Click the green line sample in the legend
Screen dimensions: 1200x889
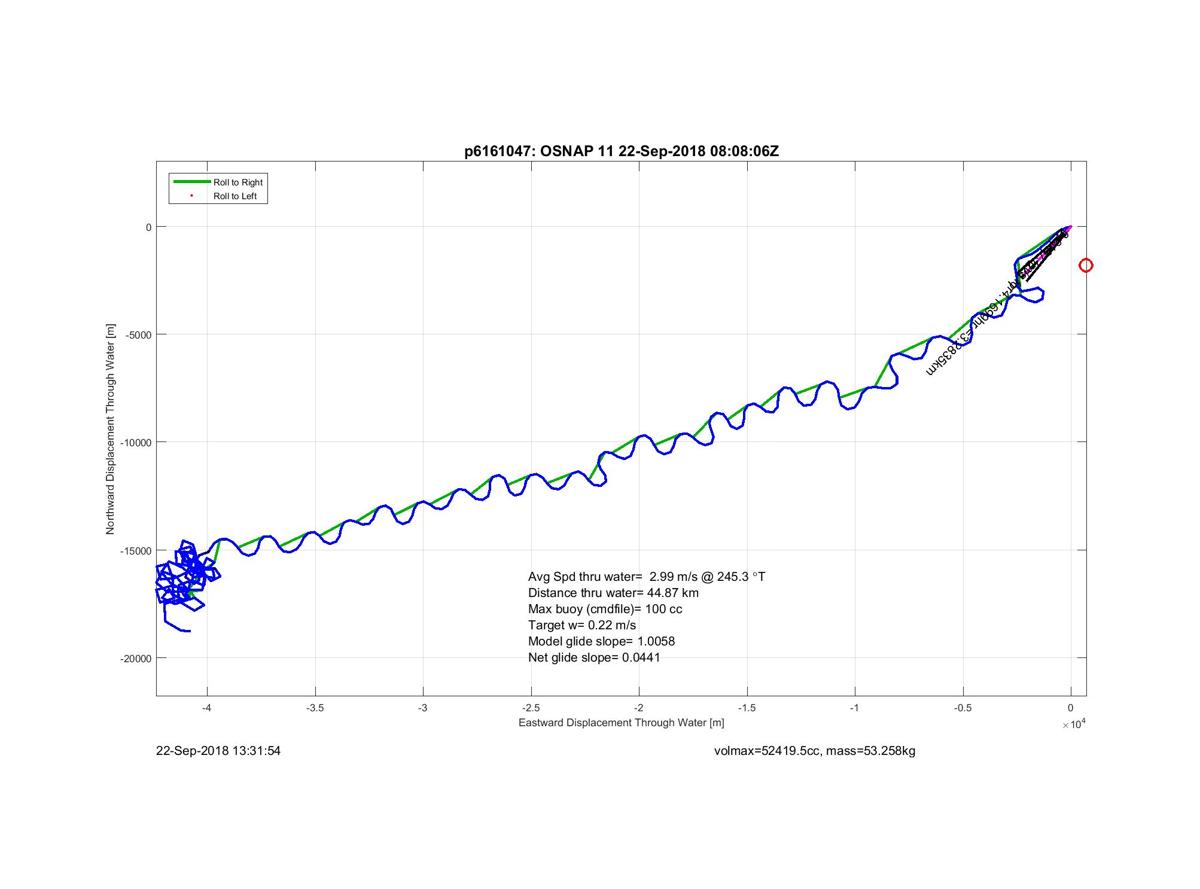click(192, 182)
